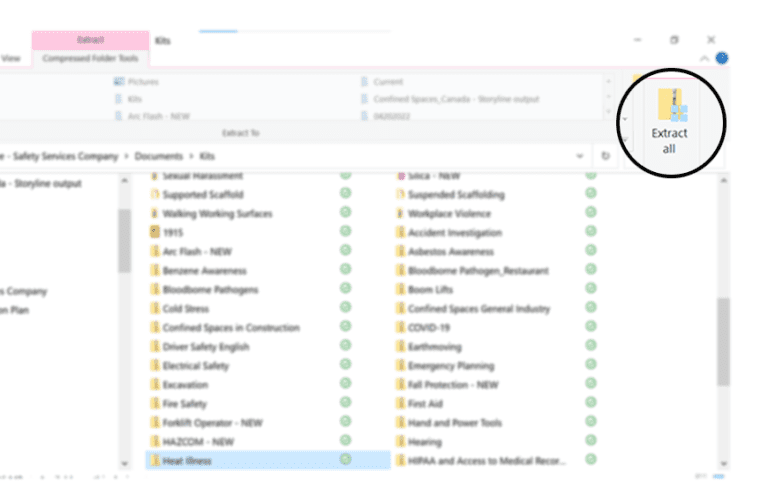768x503 pixels.
Task: Open the COVID-19 folder
Action: point(429,328)
